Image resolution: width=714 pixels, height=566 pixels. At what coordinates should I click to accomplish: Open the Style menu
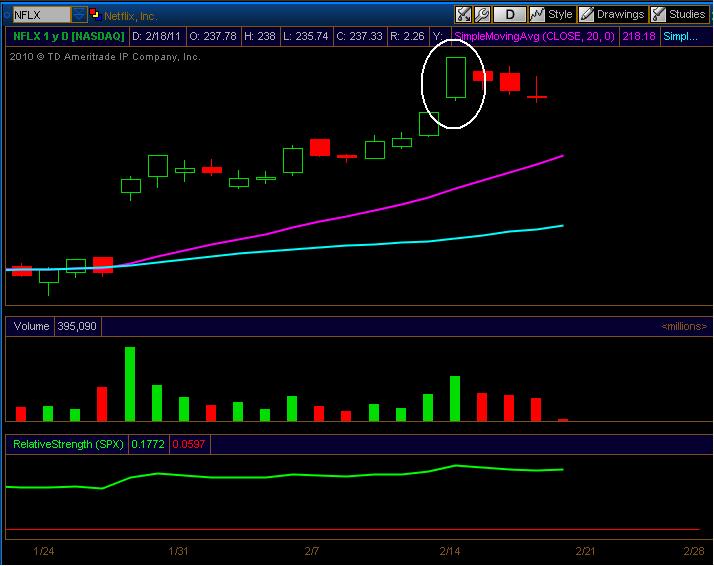[x=551, y=15]
